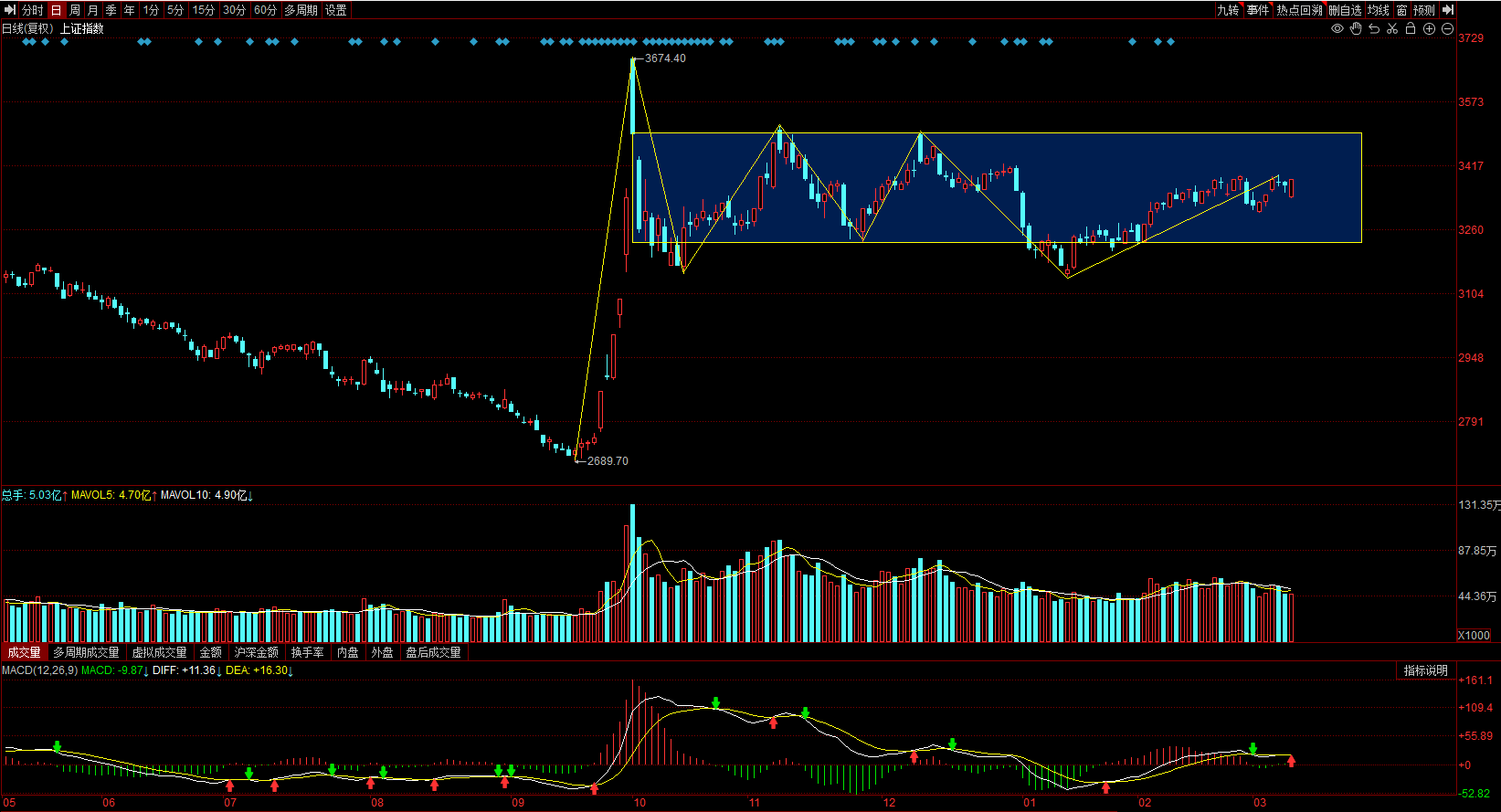Switch to 30分 chart period
Viewport: 1501px width, 812px height.
click(235, 10)
